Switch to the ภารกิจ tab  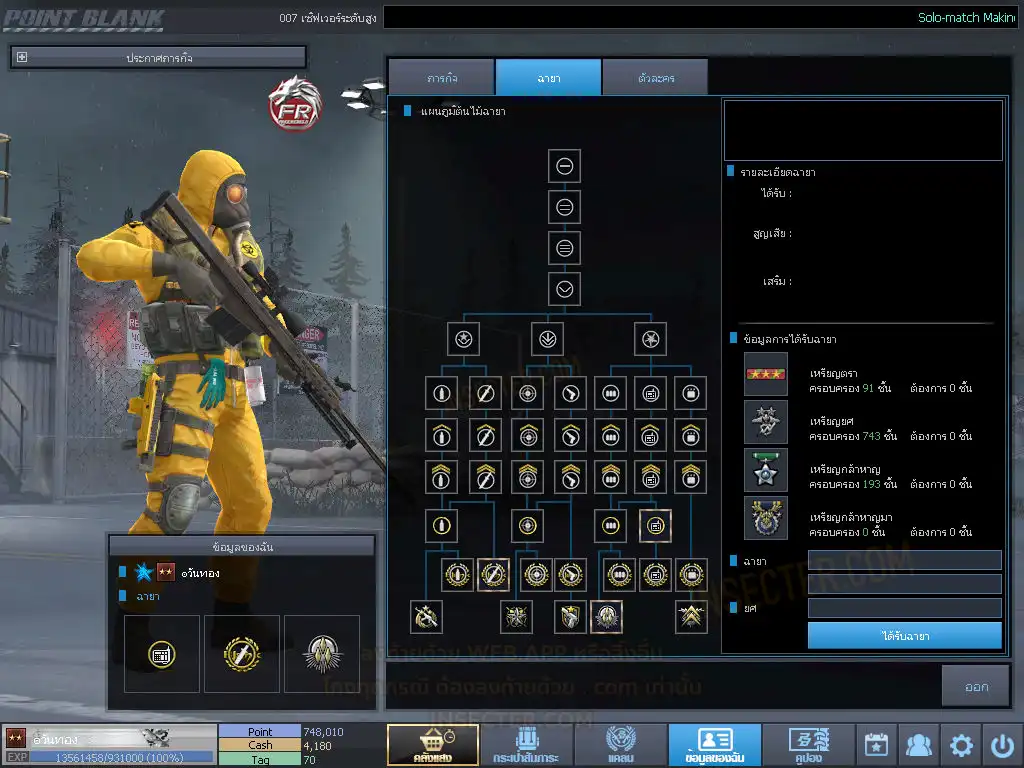point(441,77)
